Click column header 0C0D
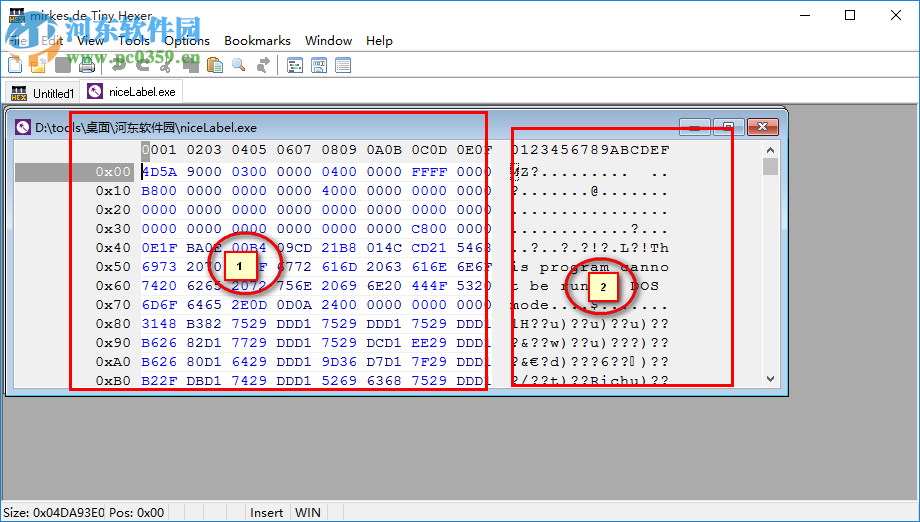920x522 pixels. click(429, 150)
